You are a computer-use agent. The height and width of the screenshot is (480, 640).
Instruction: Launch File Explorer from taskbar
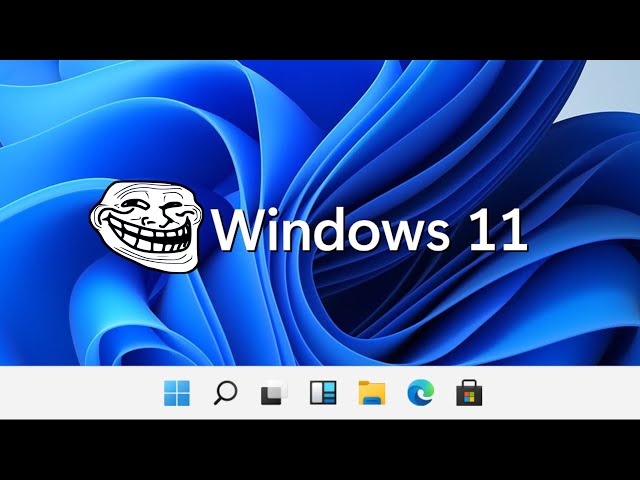tap(371, 393)
